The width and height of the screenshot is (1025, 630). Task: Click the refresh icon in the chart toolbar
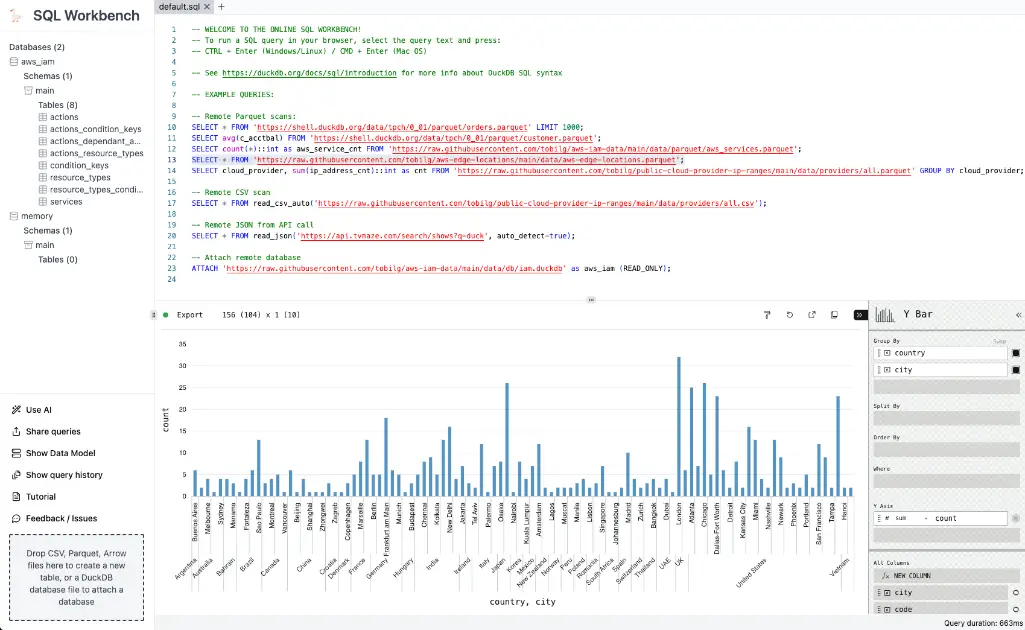coord(789,314)
